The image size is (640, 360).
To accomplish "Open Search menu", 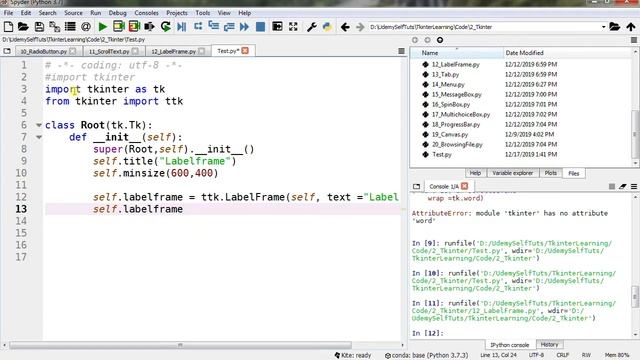I will [47, 13].
